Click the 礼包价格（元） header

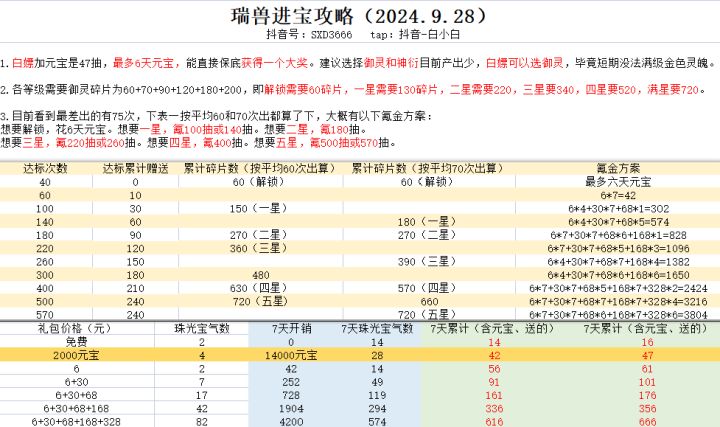(75, 328)
